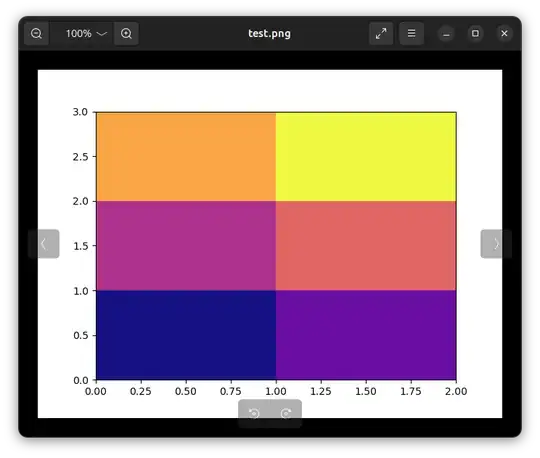Rotate image clockwise

pyautogui.click(x=286, y=413)
